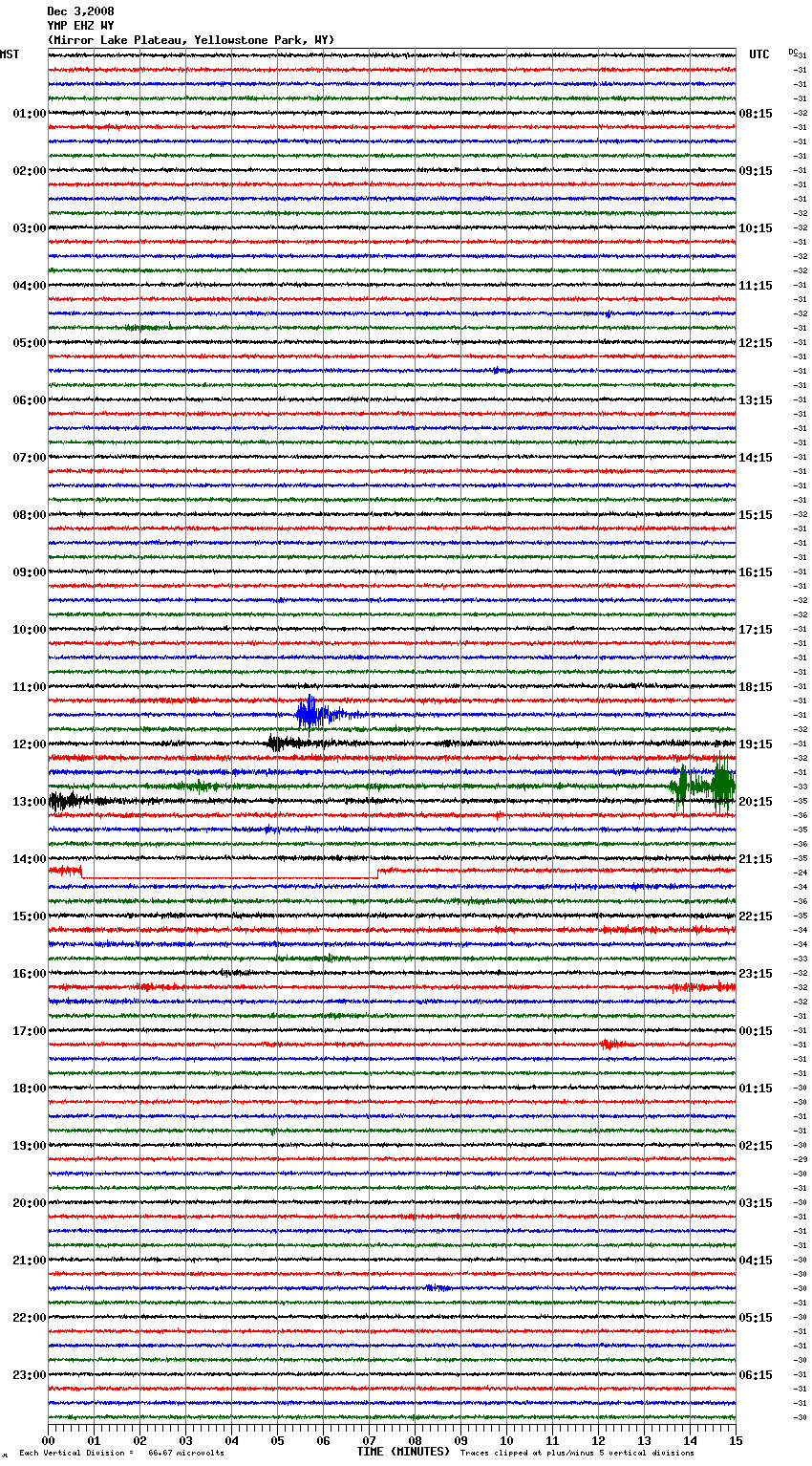Click the large green burst before 13:00

click(702, 784)
